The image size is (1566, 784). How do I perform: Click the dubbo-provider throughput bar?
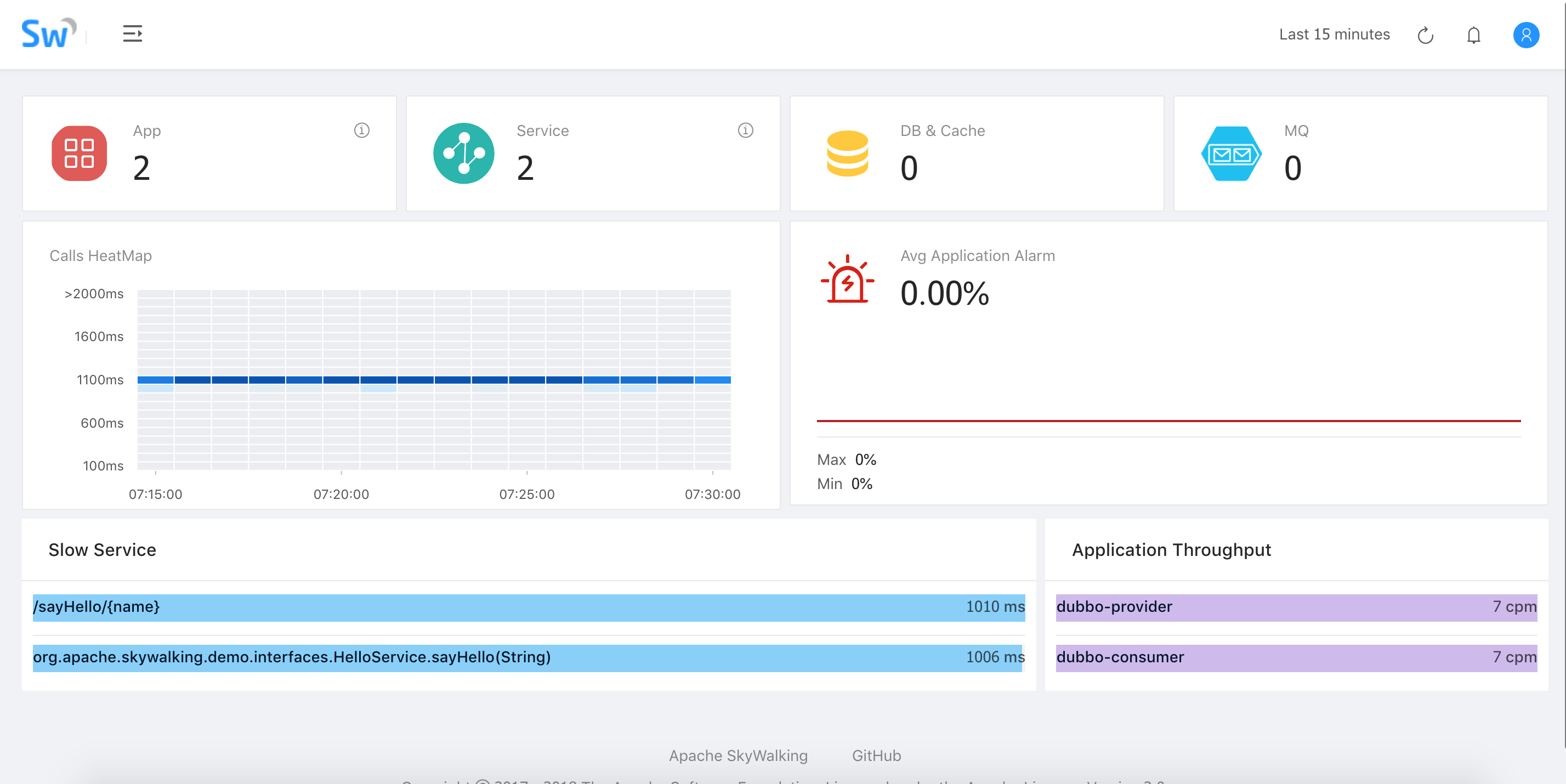click(1296, 607)
